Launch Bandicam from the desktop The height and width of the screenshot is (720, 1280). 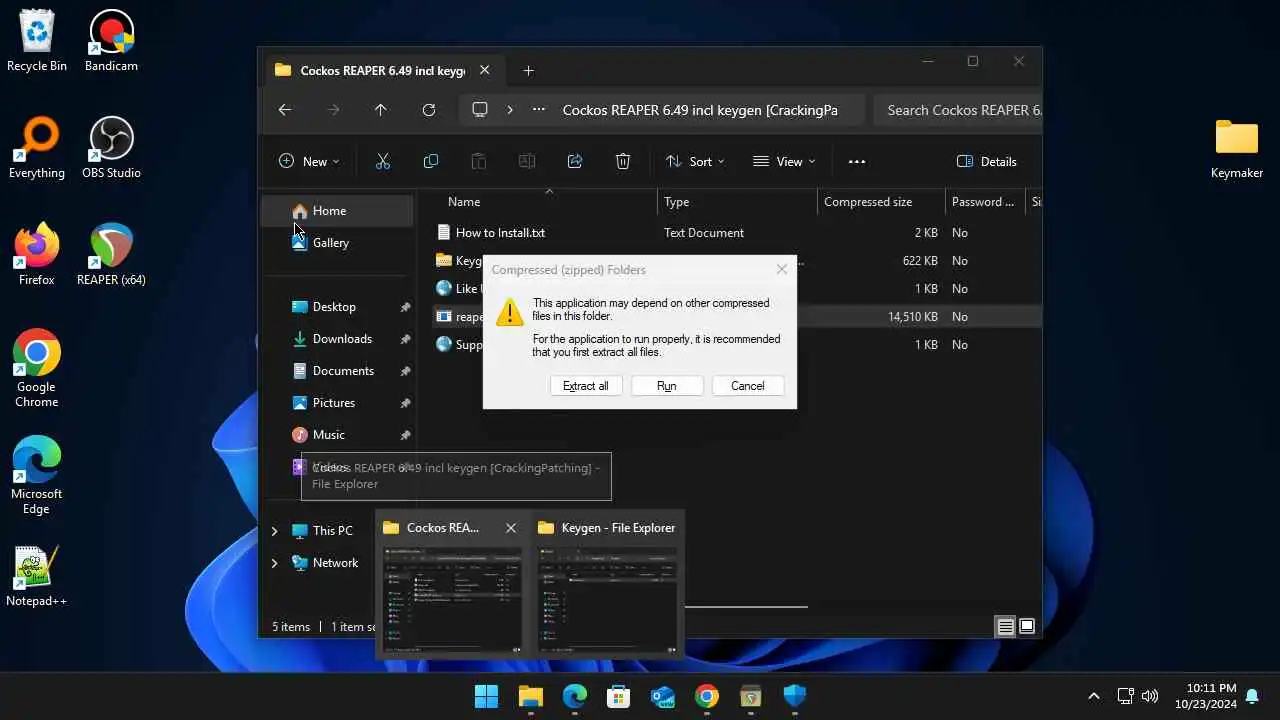tap(111, 41)
